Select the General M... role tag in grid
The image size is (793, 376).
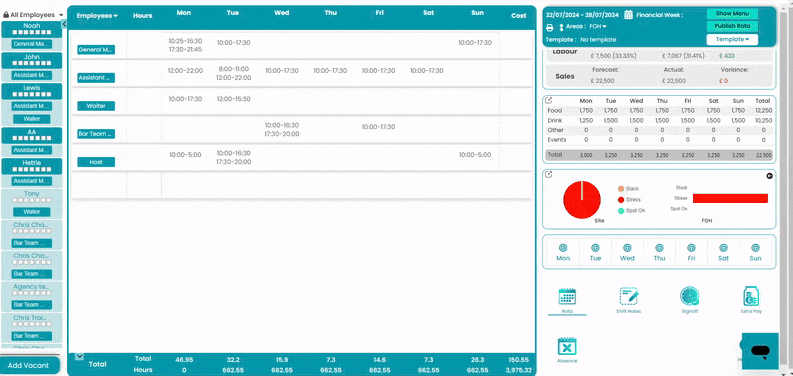click(x=96, y=50)
